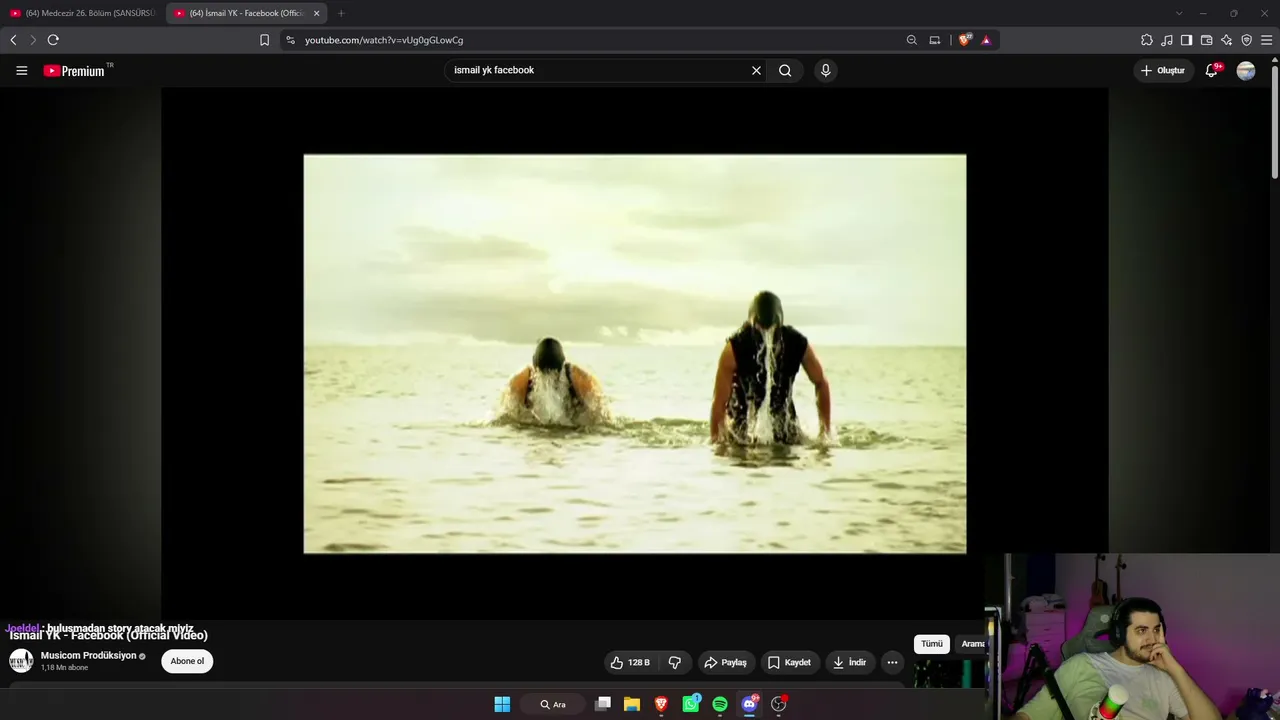1280x720 pixels.
Task: Open Brave browser taskbar icon
Action: [661, 704]
